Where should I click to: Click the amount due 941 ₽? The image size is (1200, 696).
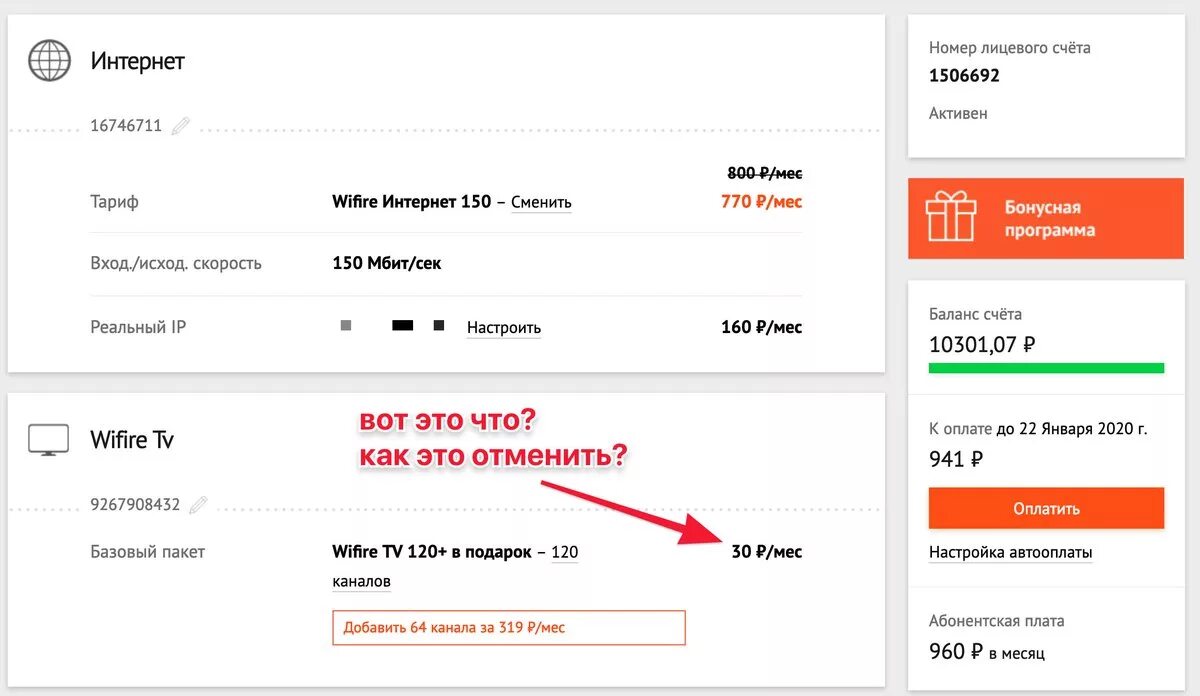tap(956, 460)
